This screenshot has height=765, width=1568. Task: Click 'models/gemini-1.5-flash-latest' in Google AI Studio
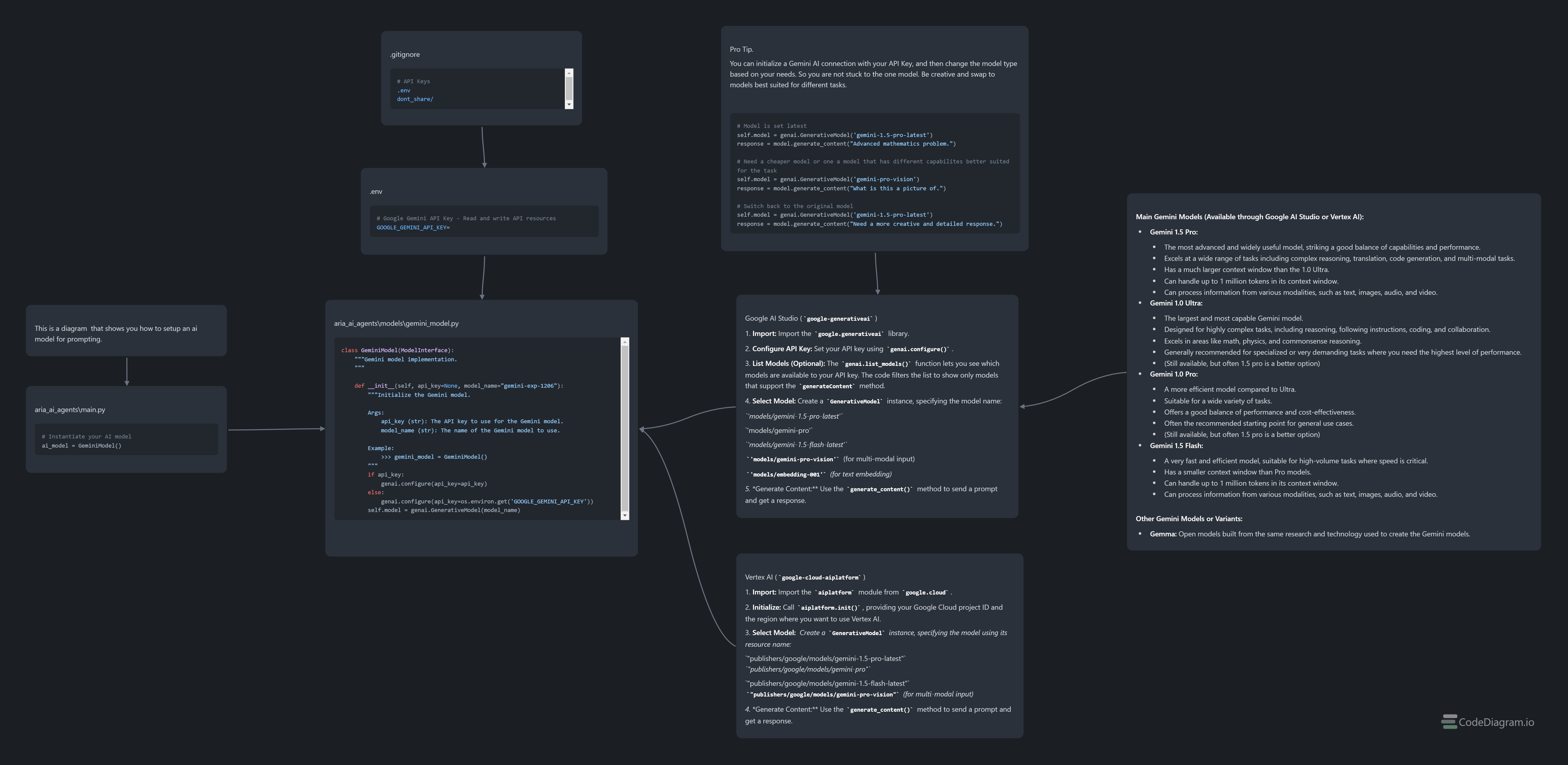(x=796, y=444)
